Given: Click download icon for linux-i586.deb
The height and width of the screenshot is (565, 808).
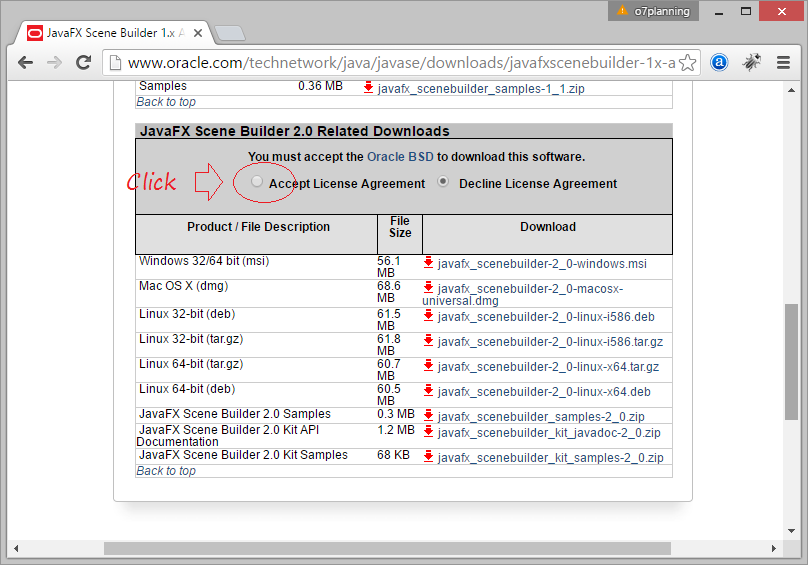Looking at the screenshot, I should [428, 315].
